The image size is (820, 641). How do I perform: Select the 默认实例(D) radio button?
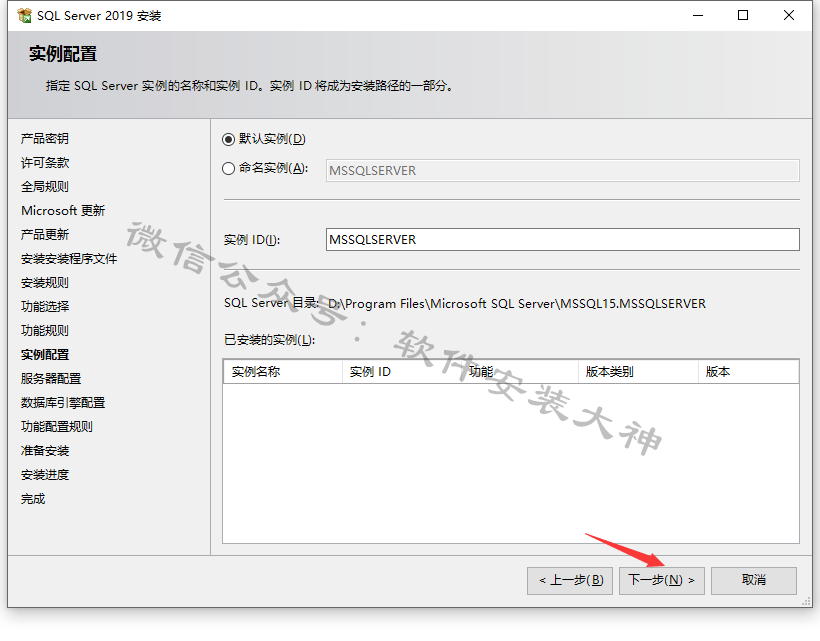pyautogui.click(x=228, y=140)
